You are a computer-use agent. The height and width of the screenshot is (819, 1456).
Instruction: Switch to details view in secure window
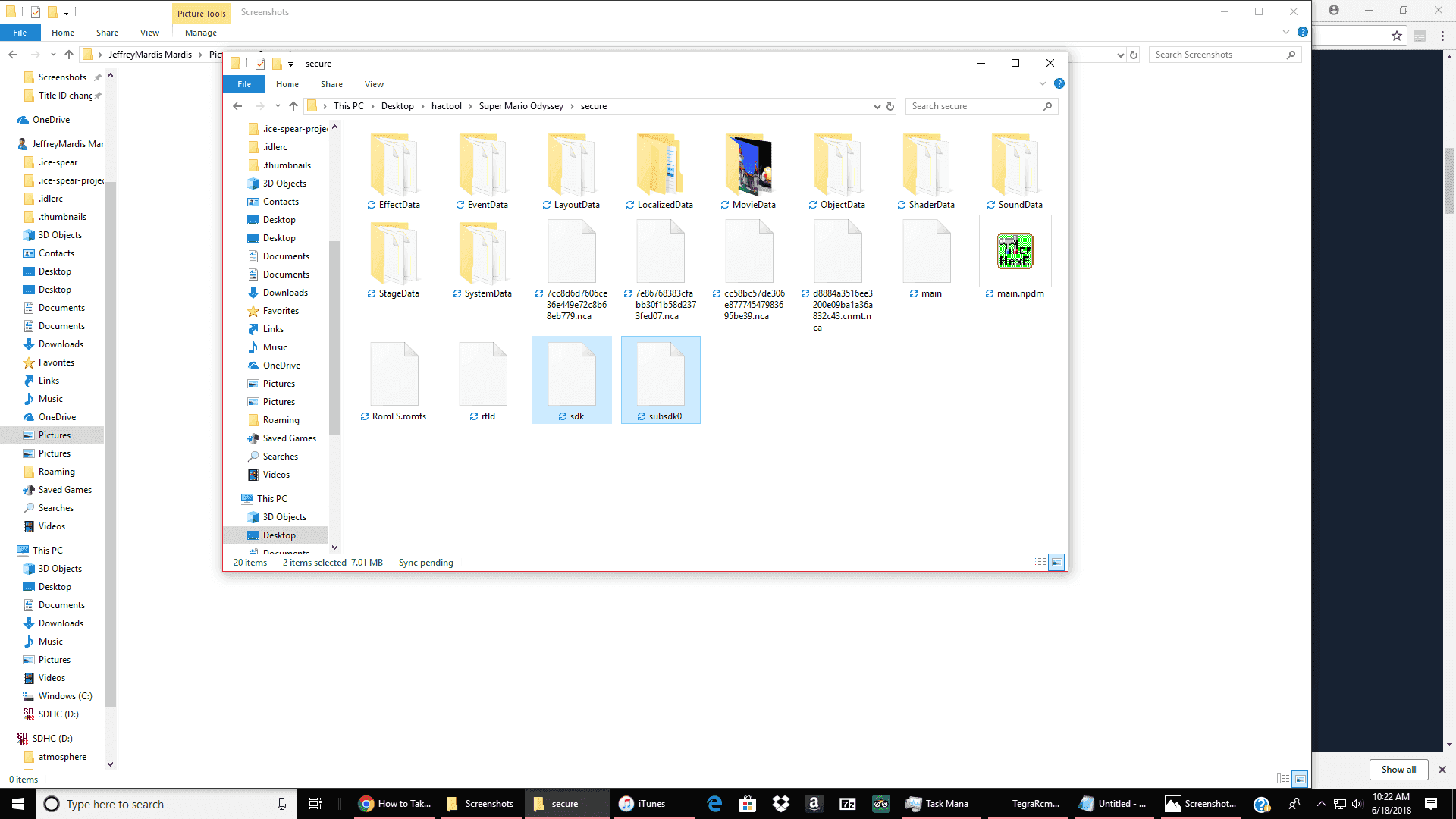1040,562
